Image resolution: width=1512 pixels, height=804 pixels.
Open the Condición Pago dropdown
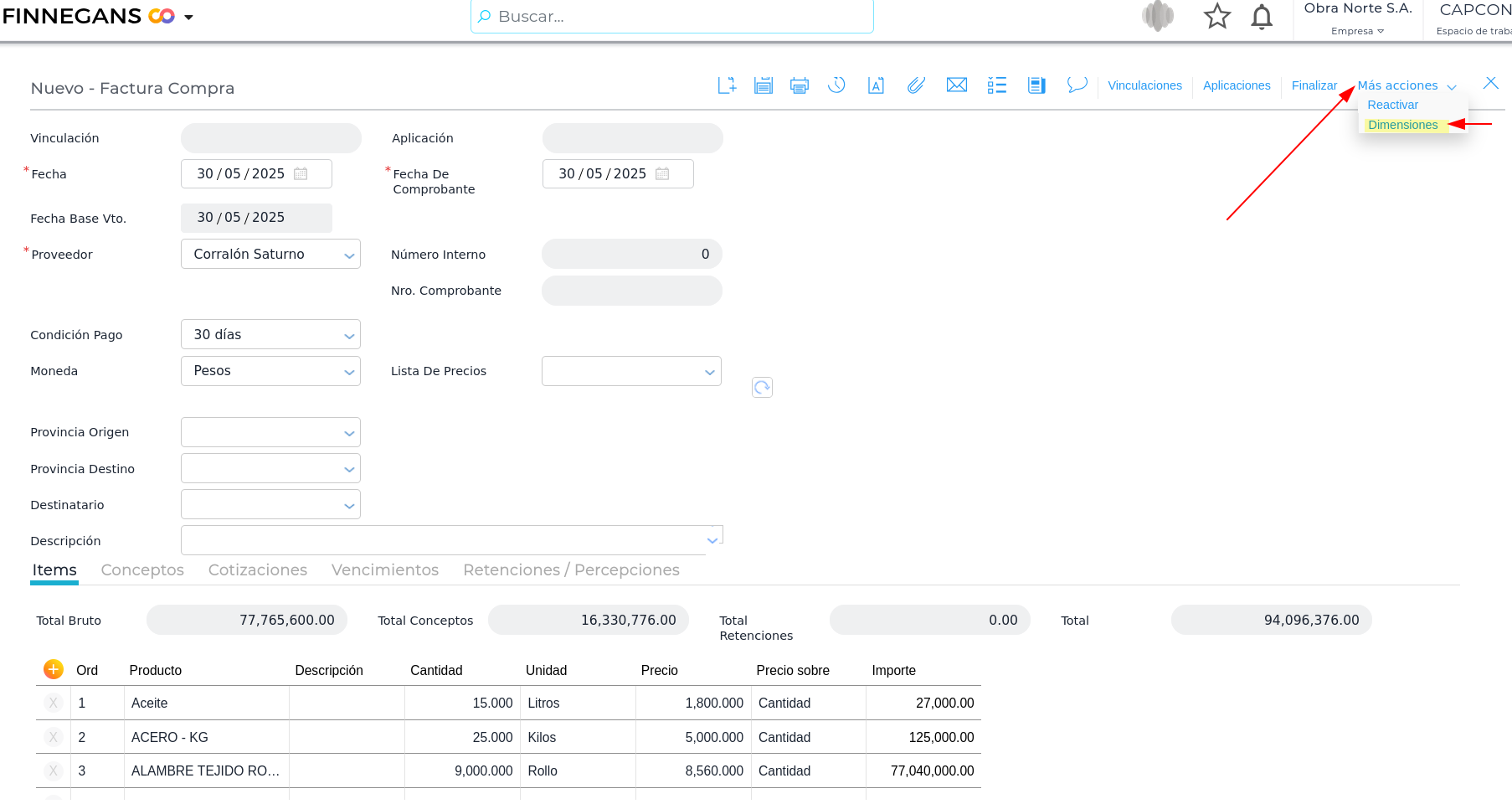[349, 336]
